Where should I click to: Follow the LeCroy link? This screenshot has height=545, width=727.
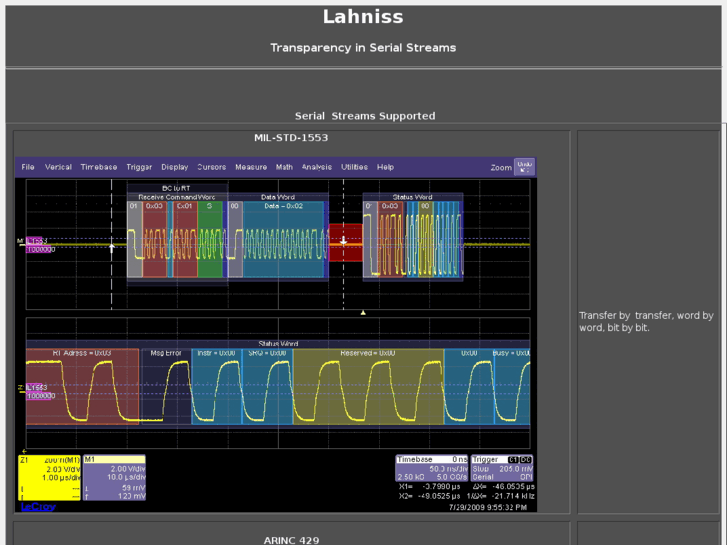(38, 507)
